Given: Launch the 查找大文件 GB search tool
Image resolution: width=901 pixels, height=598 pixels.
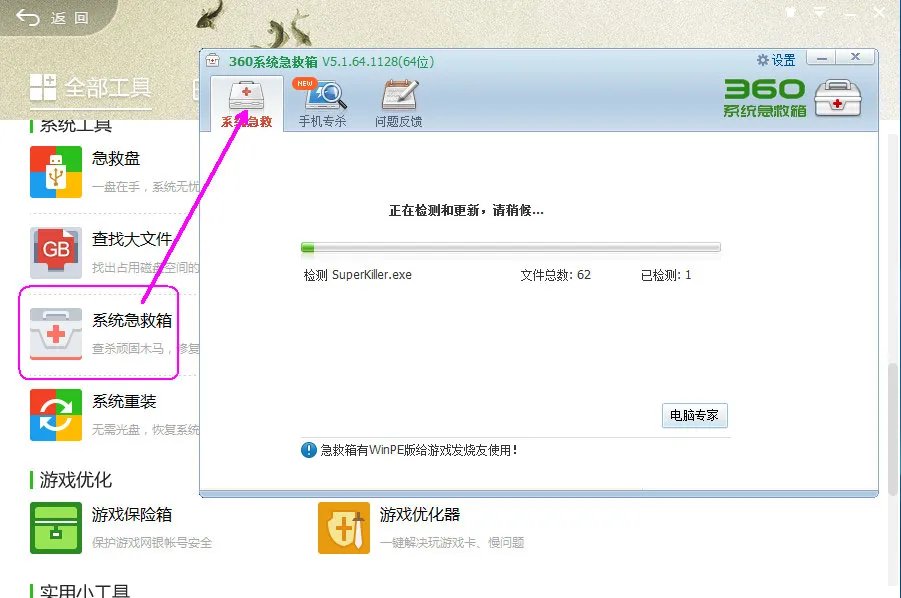Looking at the screenshot, I should [x=55, y=250].
